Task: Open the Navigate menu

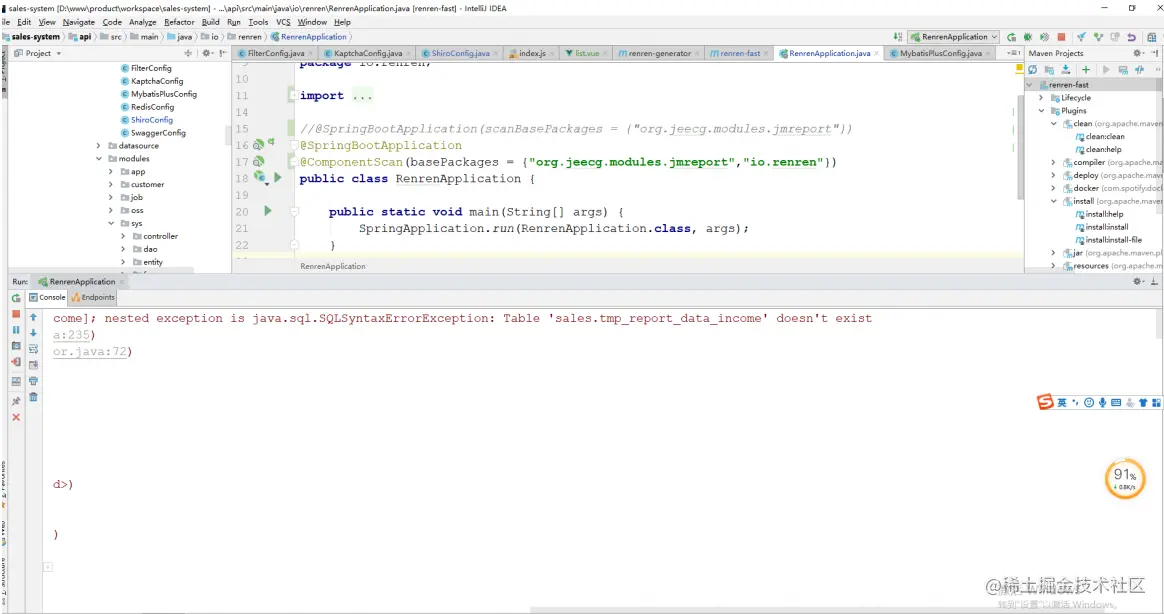Action: click(78, 22)
